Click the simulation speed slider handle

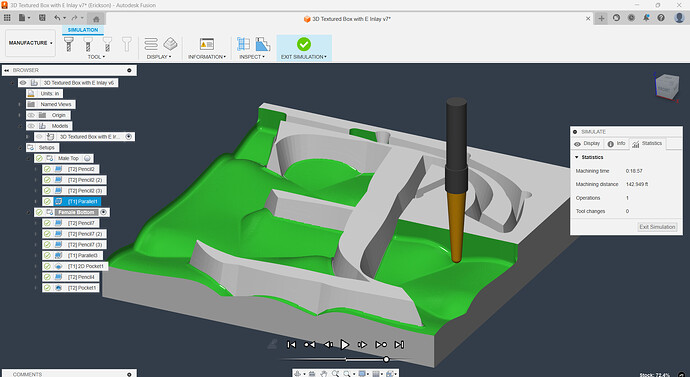click(386, 359)
